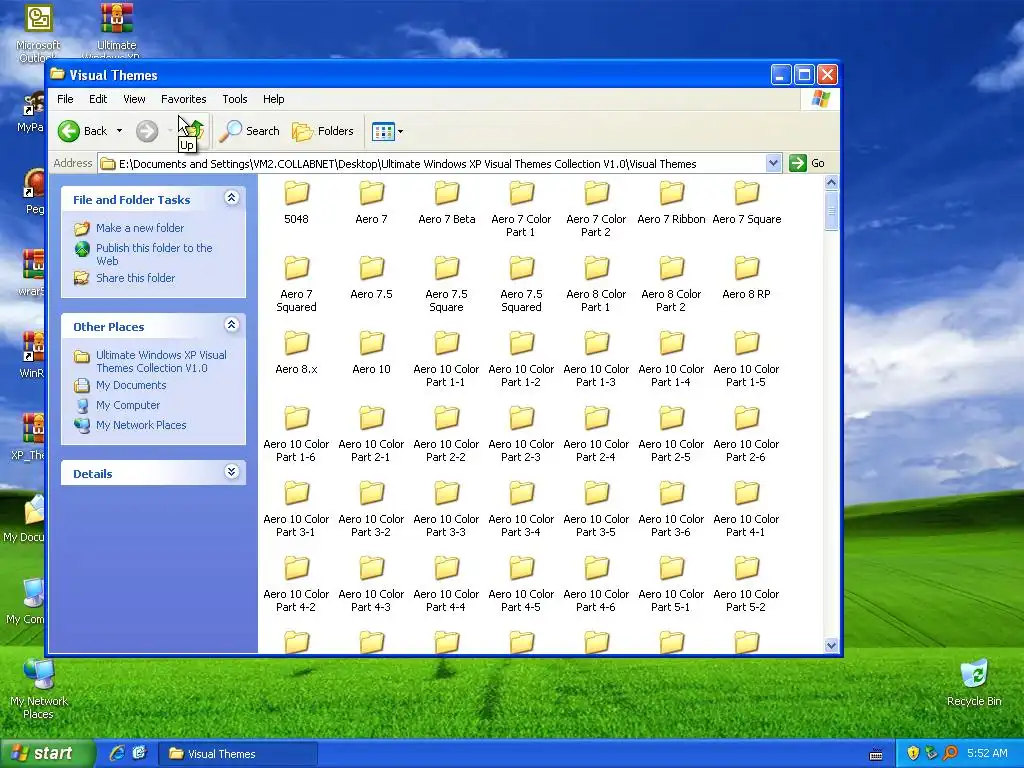Select the Aero 10 Color Part 3-4 folder

[521, 509]
